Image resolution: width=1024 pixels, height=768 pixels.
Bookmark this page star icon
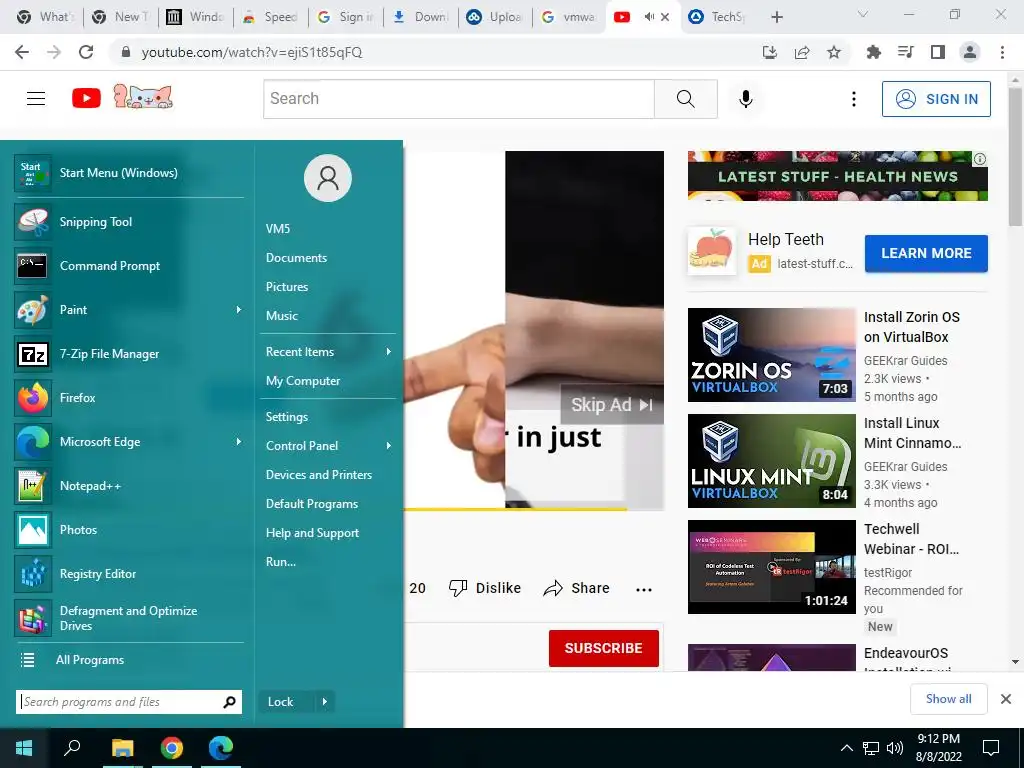point(834,52)
